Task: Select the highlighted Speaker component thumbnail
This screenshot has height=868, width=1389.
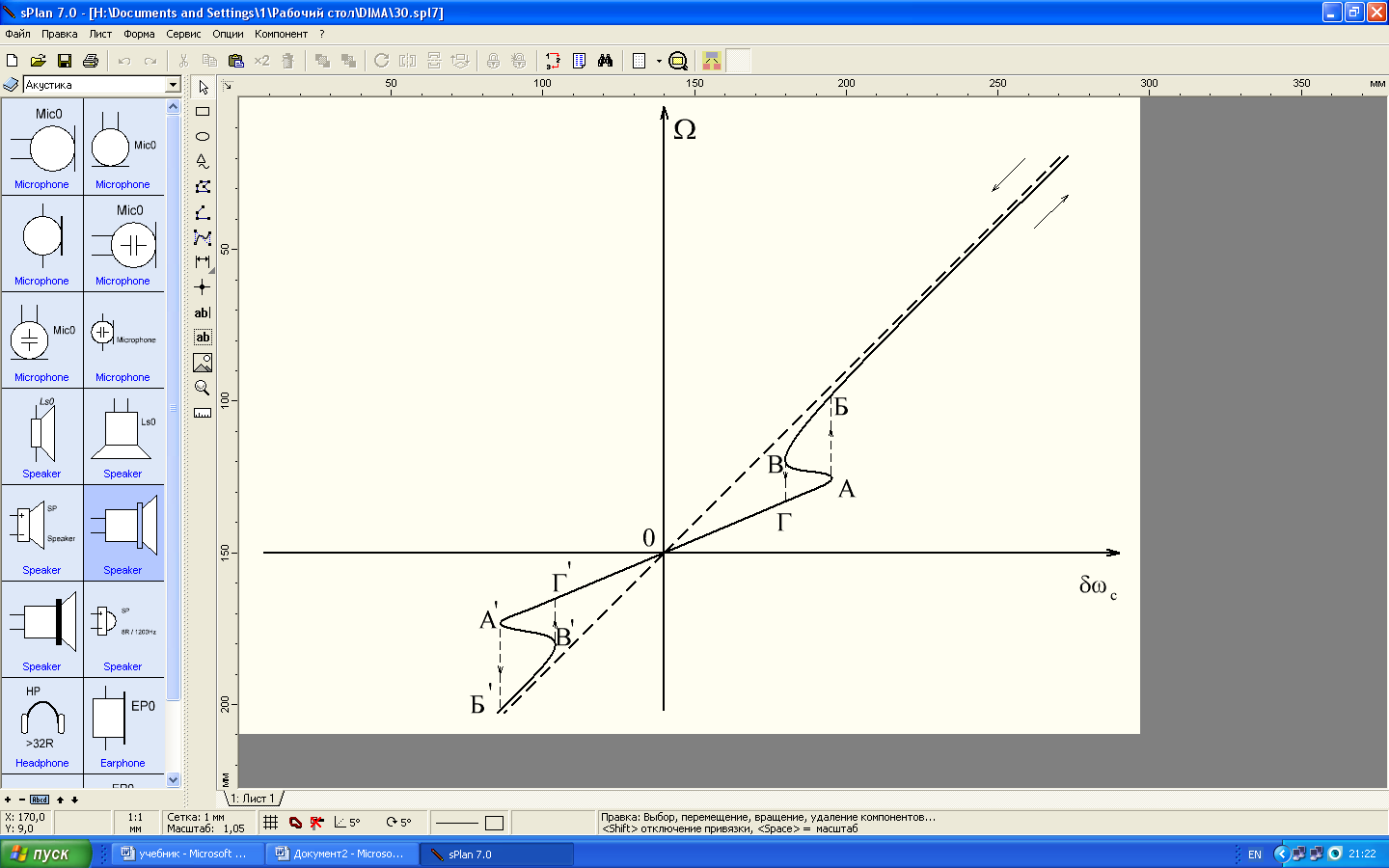Action: pos(123,532)
